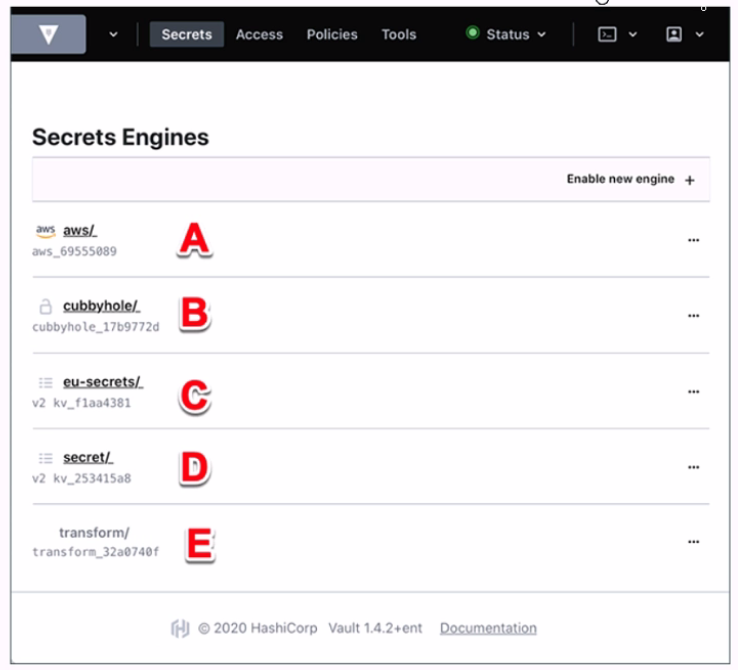Expand the chevron beside the Vault logo
This screenshot has height=670, width=738.
[113, 34]
